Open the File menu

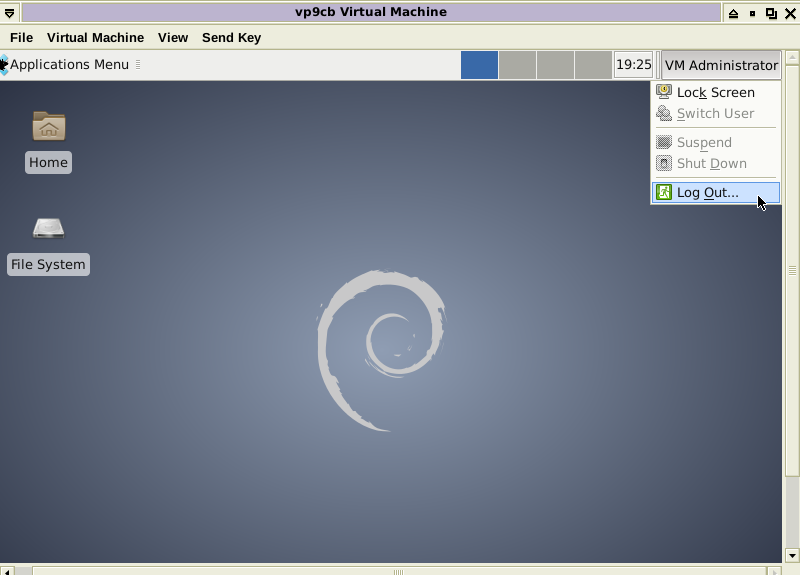point(21,38)
